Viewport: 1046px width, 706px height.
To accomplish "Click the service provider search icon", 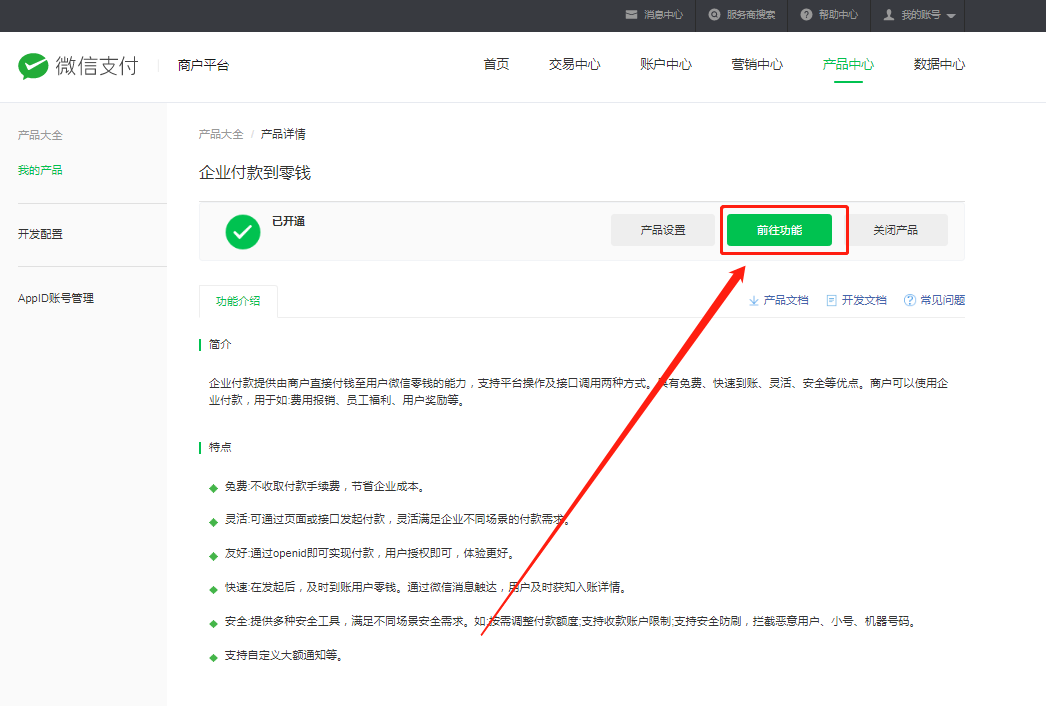I will [x=714, y=15].
